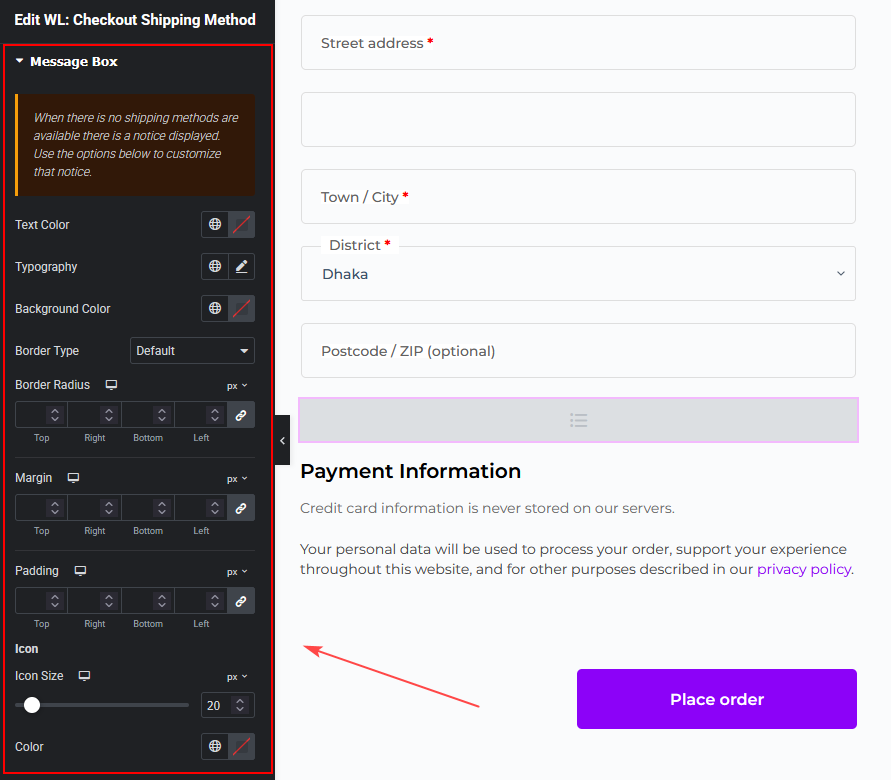891x780 pixels.
Task: Open global colors for Background Color
Action: pos(215,308)
